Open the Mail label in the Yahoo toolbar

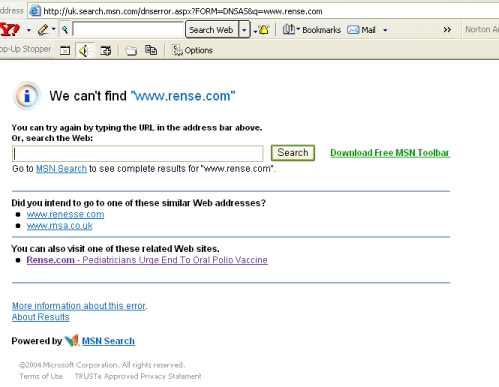click(x=368, y=30)
